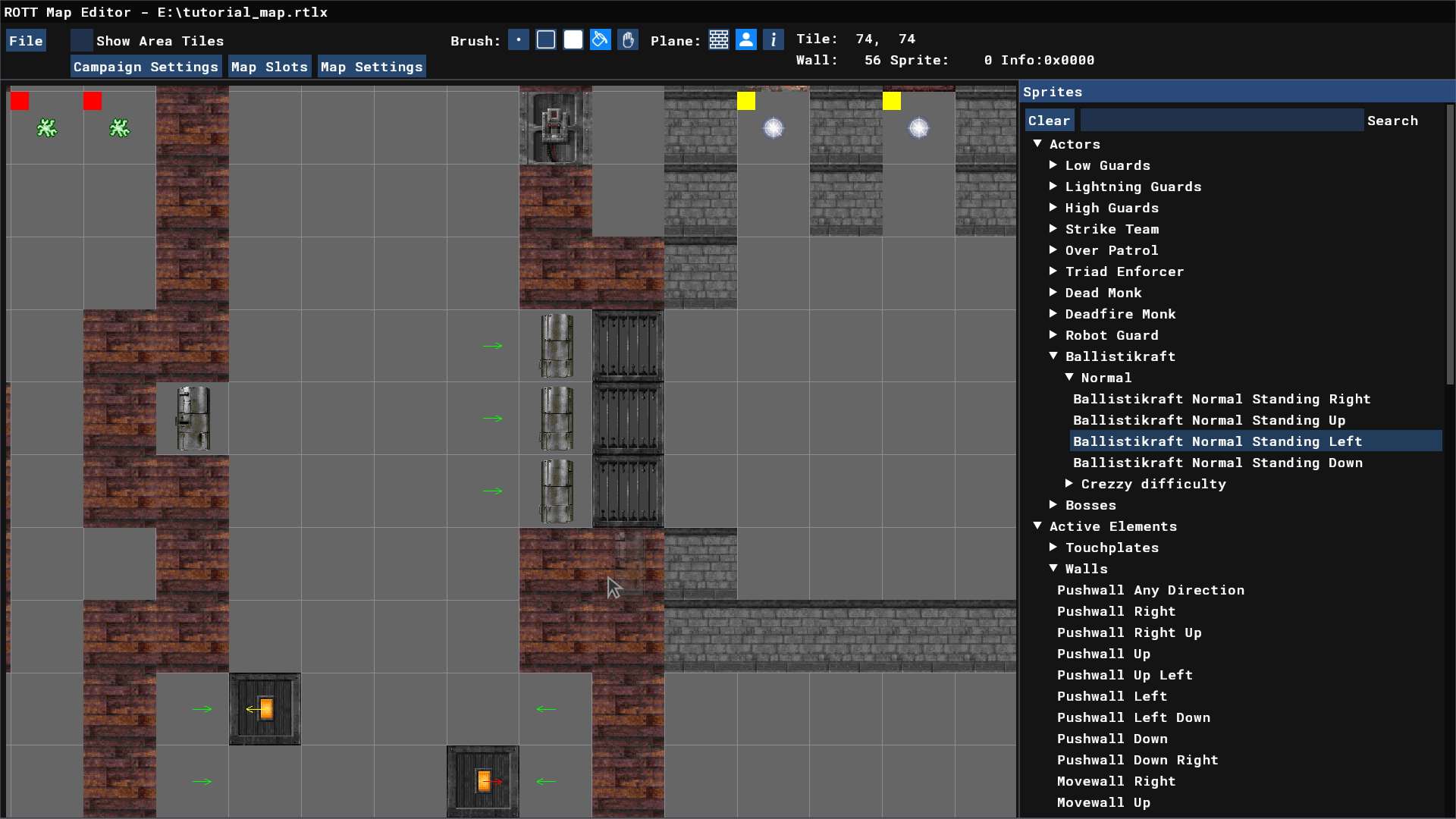Image resolution: width=1456 pixels, height=819 pixels.
Task: Select the filled rectangle brush
Action: pos(573,40)
